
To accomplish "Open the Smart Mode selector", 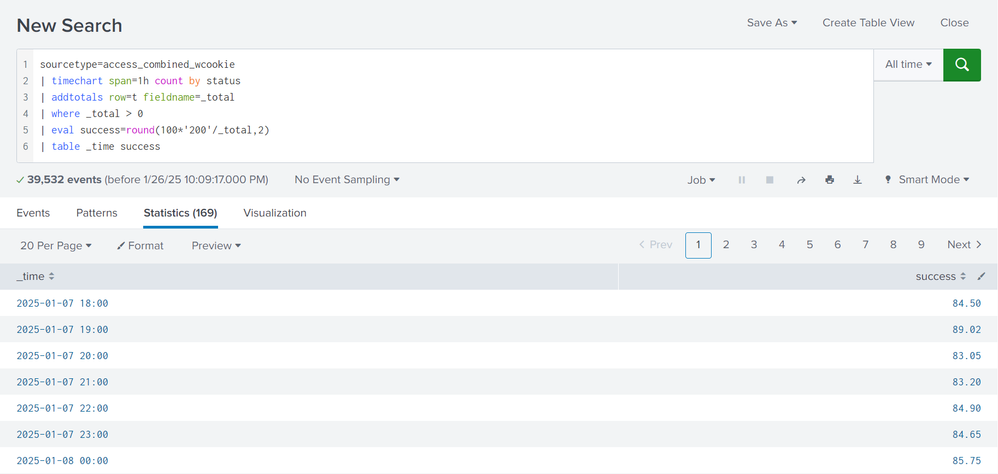I will tap(927, 180).
